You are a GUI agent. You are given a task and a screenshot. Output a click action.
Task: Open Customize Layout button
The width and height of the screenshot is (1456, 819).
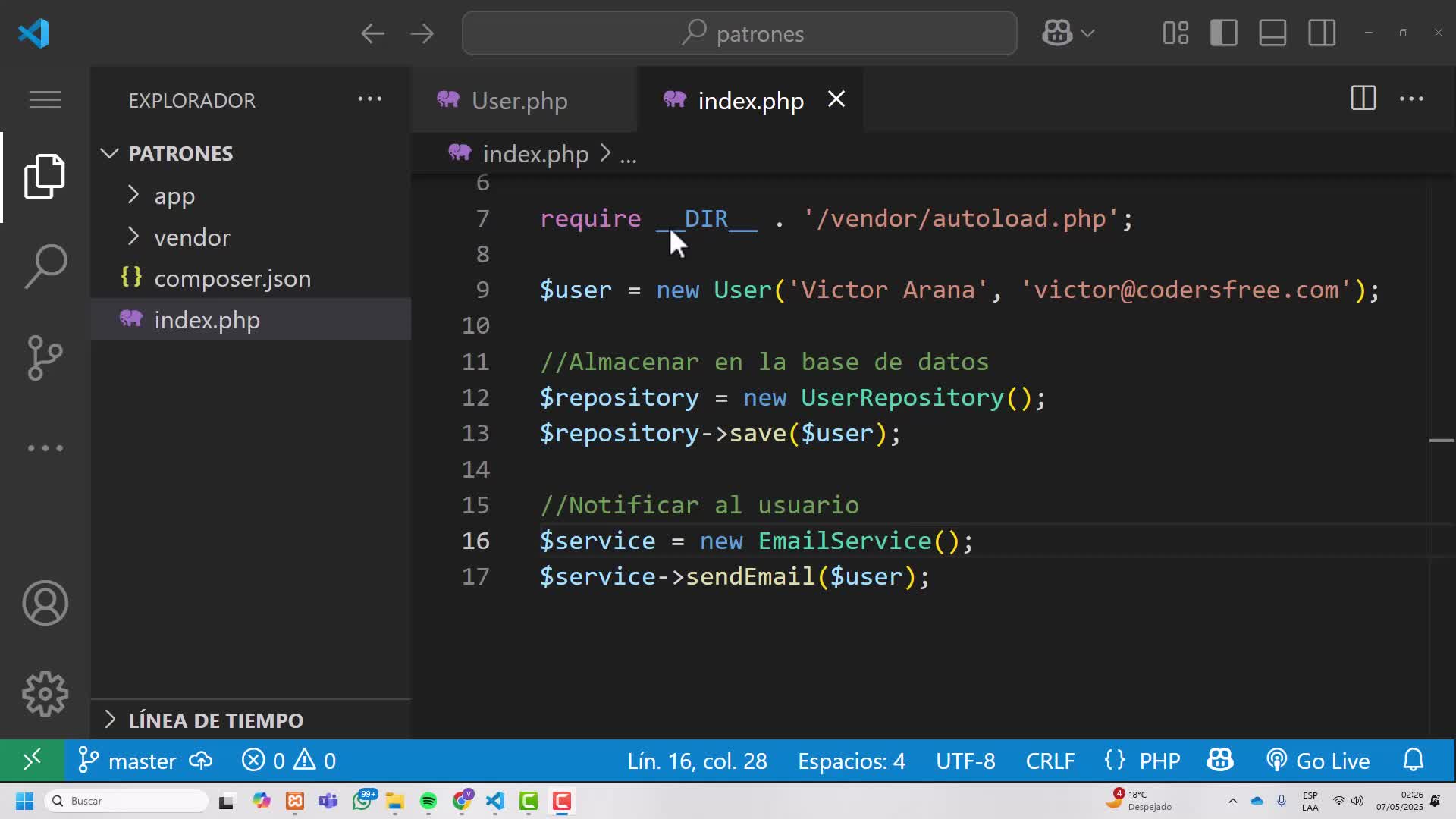coord(1175,33)
